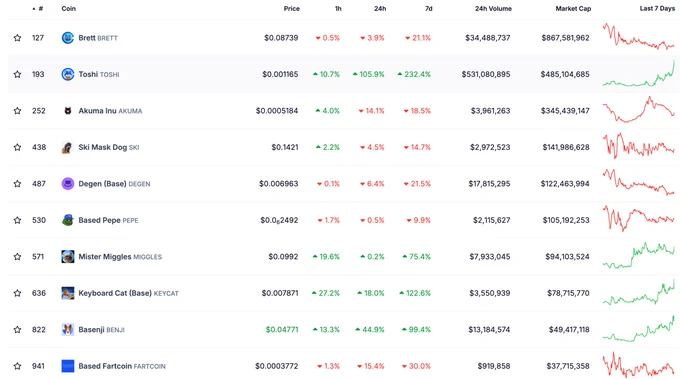Viewport: 680px width, 379px height.
Task: Click the Based Fartcoin blue square logo
Action: coord(68,366)
